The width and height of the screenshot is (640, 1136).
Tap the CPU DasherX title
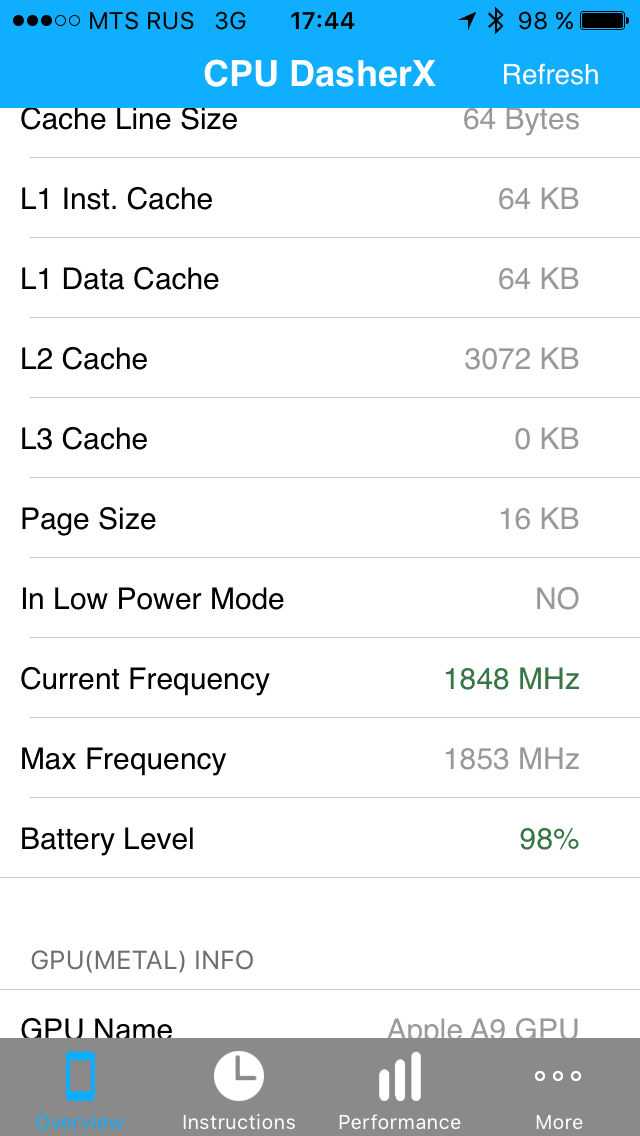320,74
